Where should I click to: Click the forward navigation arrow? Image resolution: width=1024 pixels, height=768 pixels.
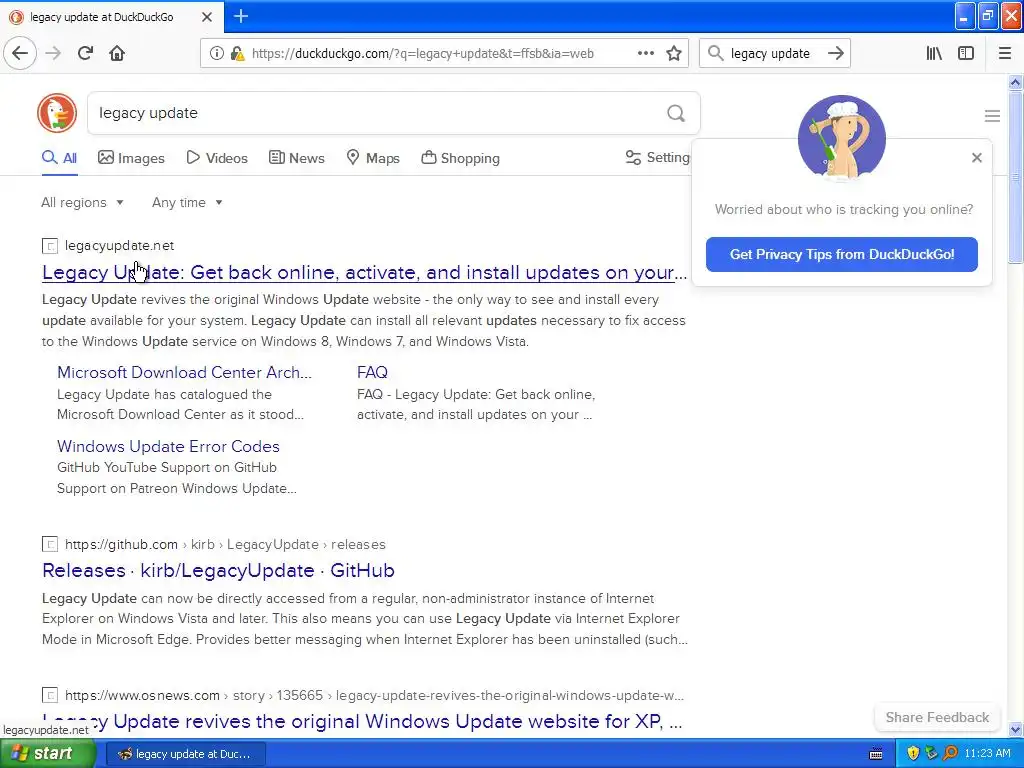(x=54, y=54)
